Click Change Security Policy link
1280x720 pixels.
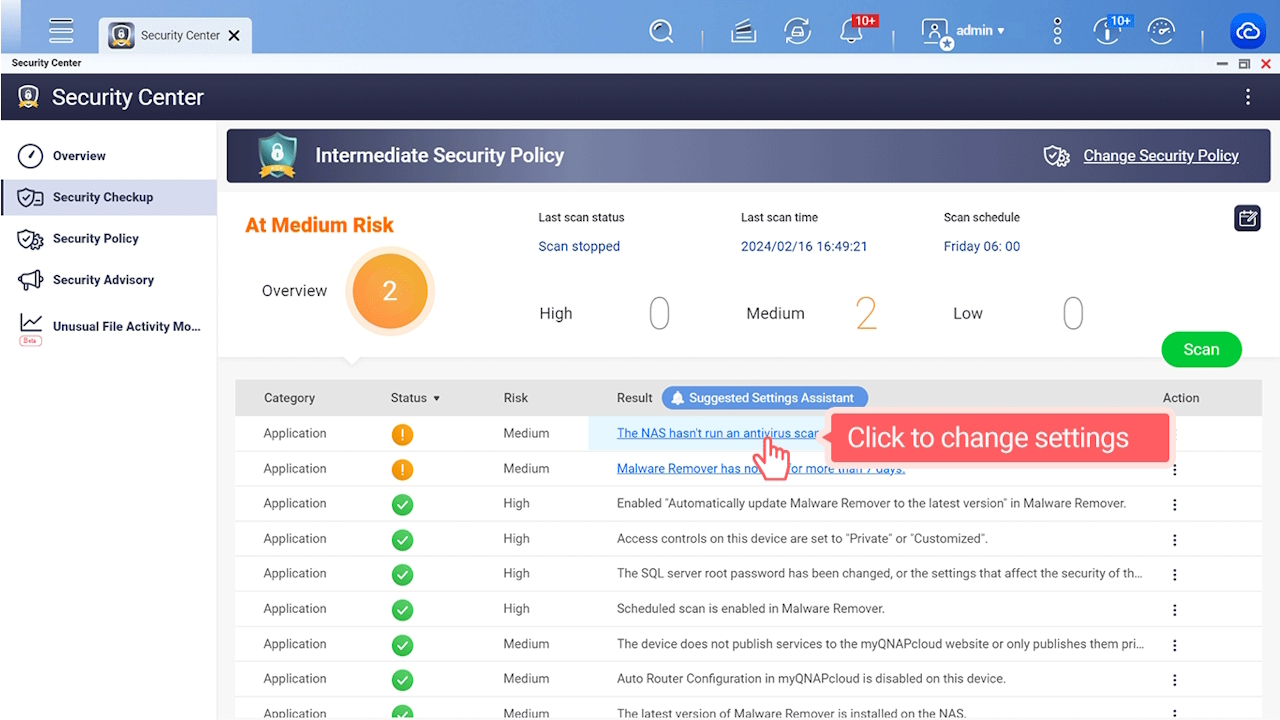click(x=1160, y=156)
